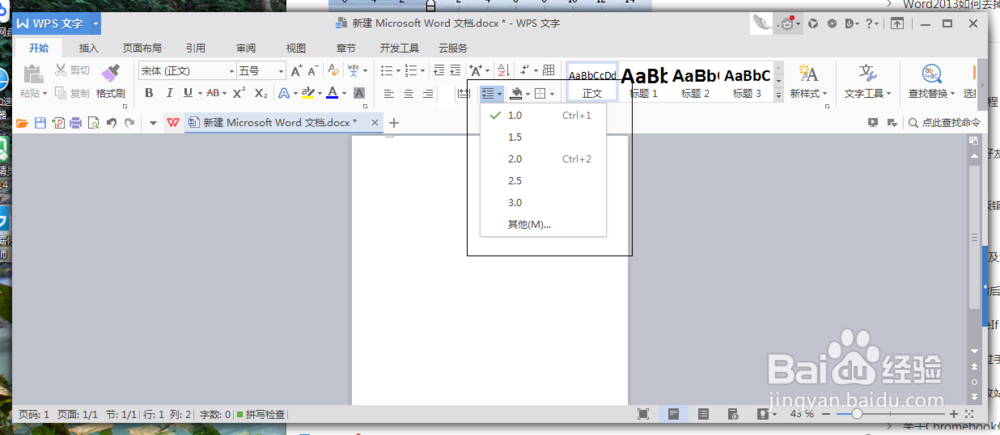Image resolution: width=1000 pixels, height=435 pixels.
Task: Add a new document tab with plus button
Action: click(394, 123)
